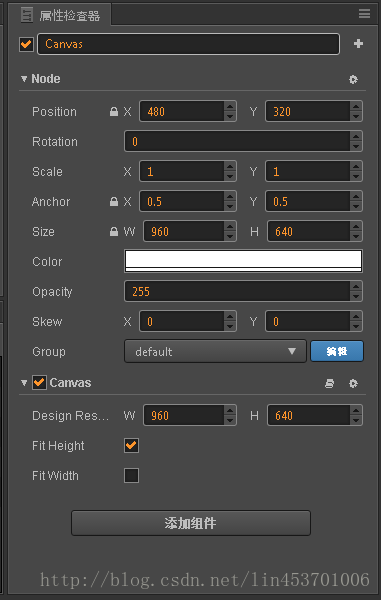Disable the Canvas component enabled checkbox

click(39, 382)
